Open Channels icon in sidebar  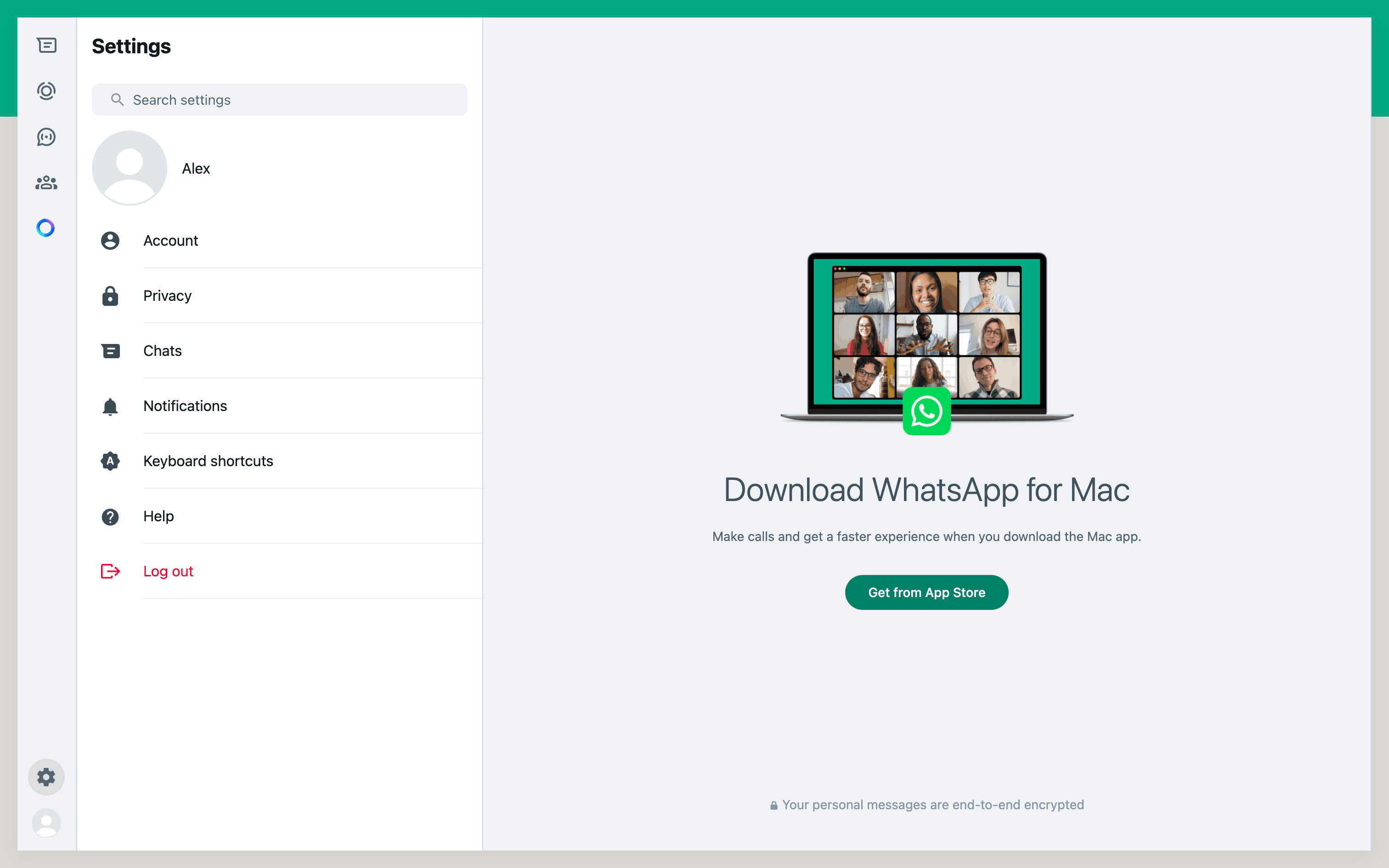(46, 137)
